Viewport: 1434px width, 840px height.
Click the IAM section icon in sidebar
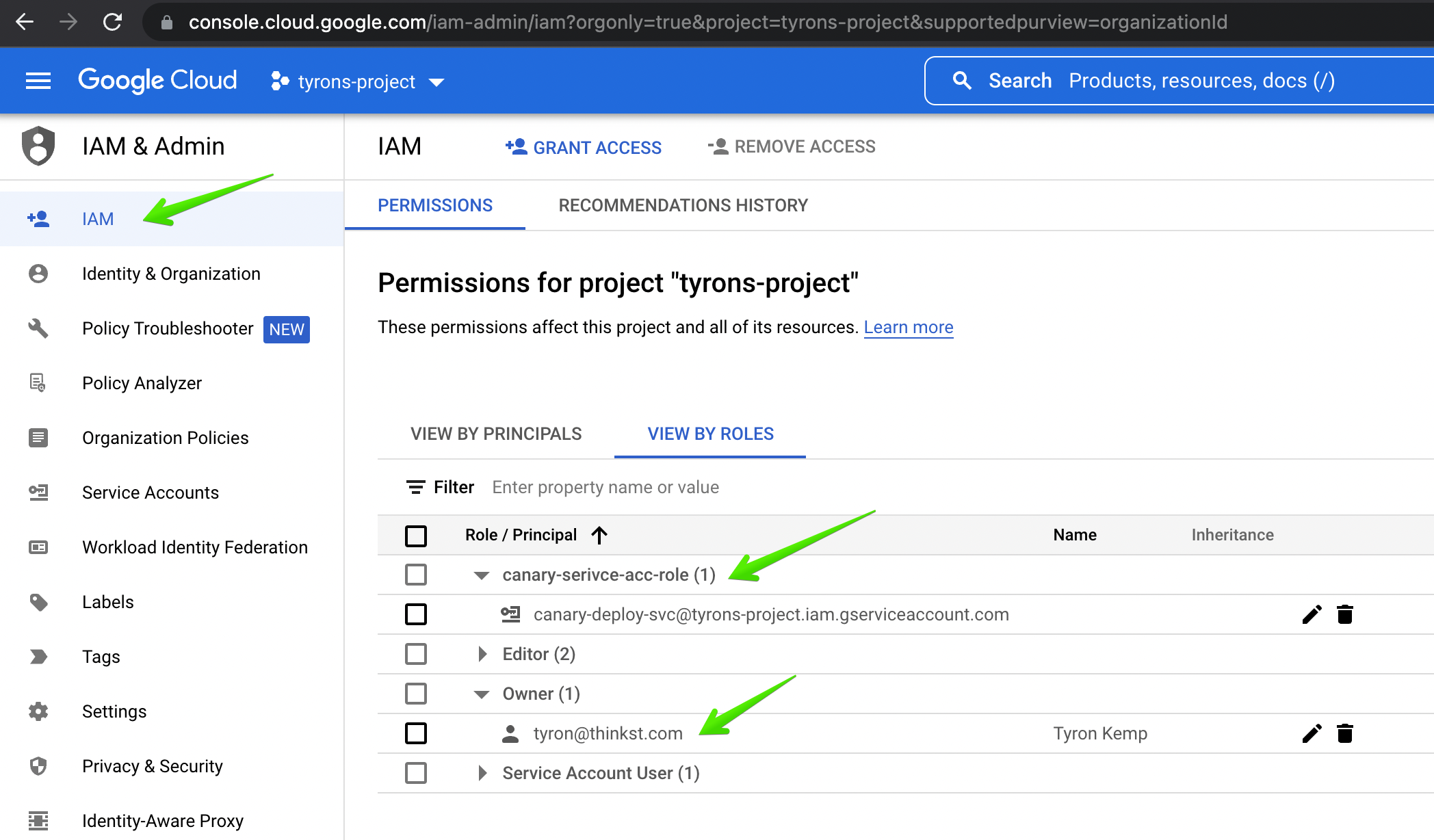point(36,219)
